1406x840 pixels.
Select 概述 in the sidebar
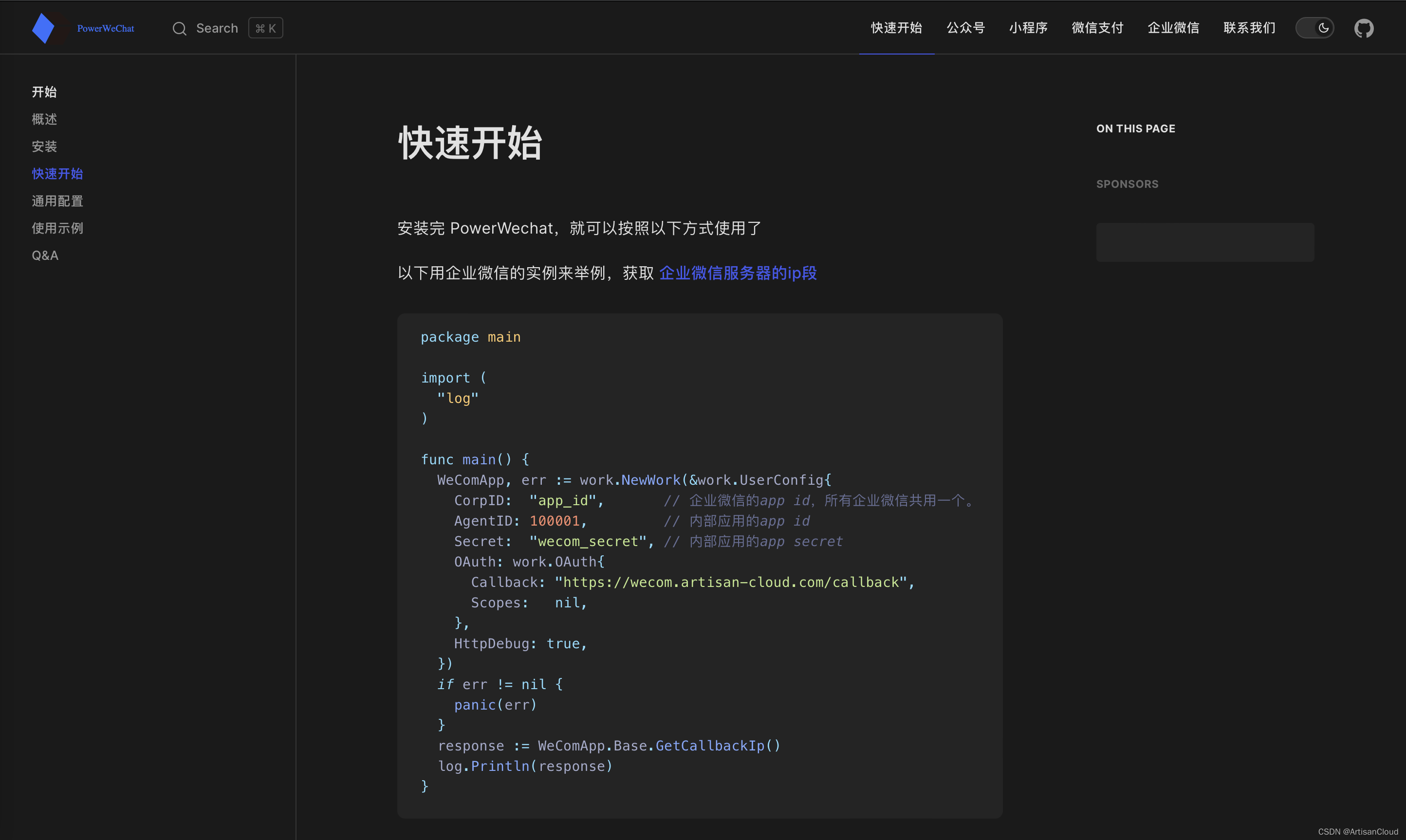click(44, 119)
